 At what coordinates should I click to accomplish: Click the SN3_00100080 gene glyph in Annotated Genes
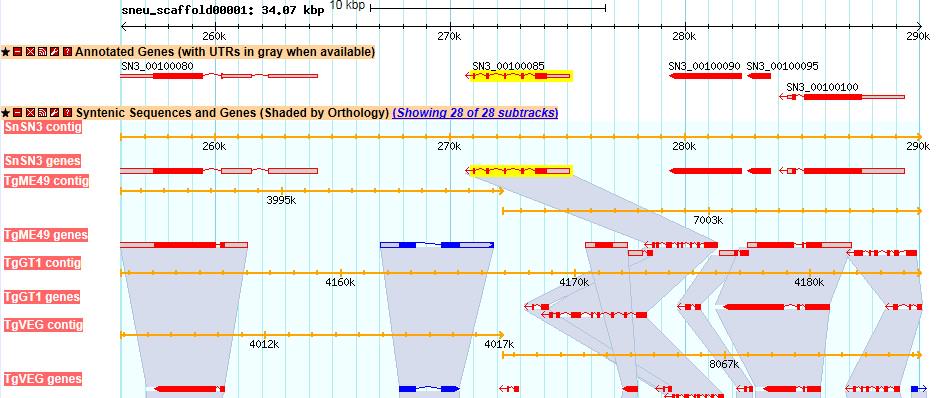[x=219, y=76]
